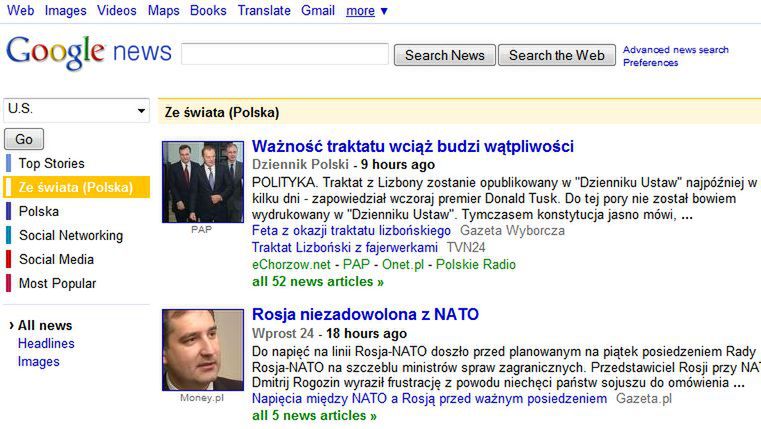Viewport: 761px width, 429px height.
Task: Open the Social Networking section
Action: click(70, 235)
